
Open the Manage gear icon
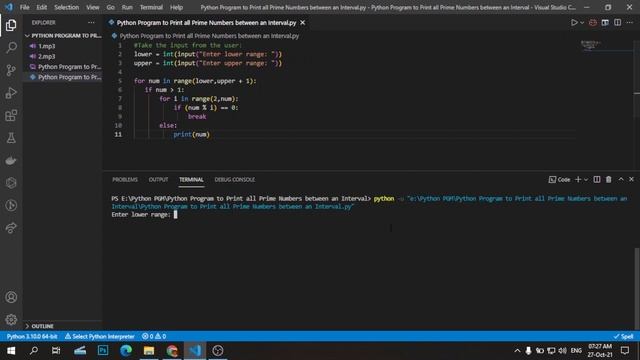pos(11,319)
